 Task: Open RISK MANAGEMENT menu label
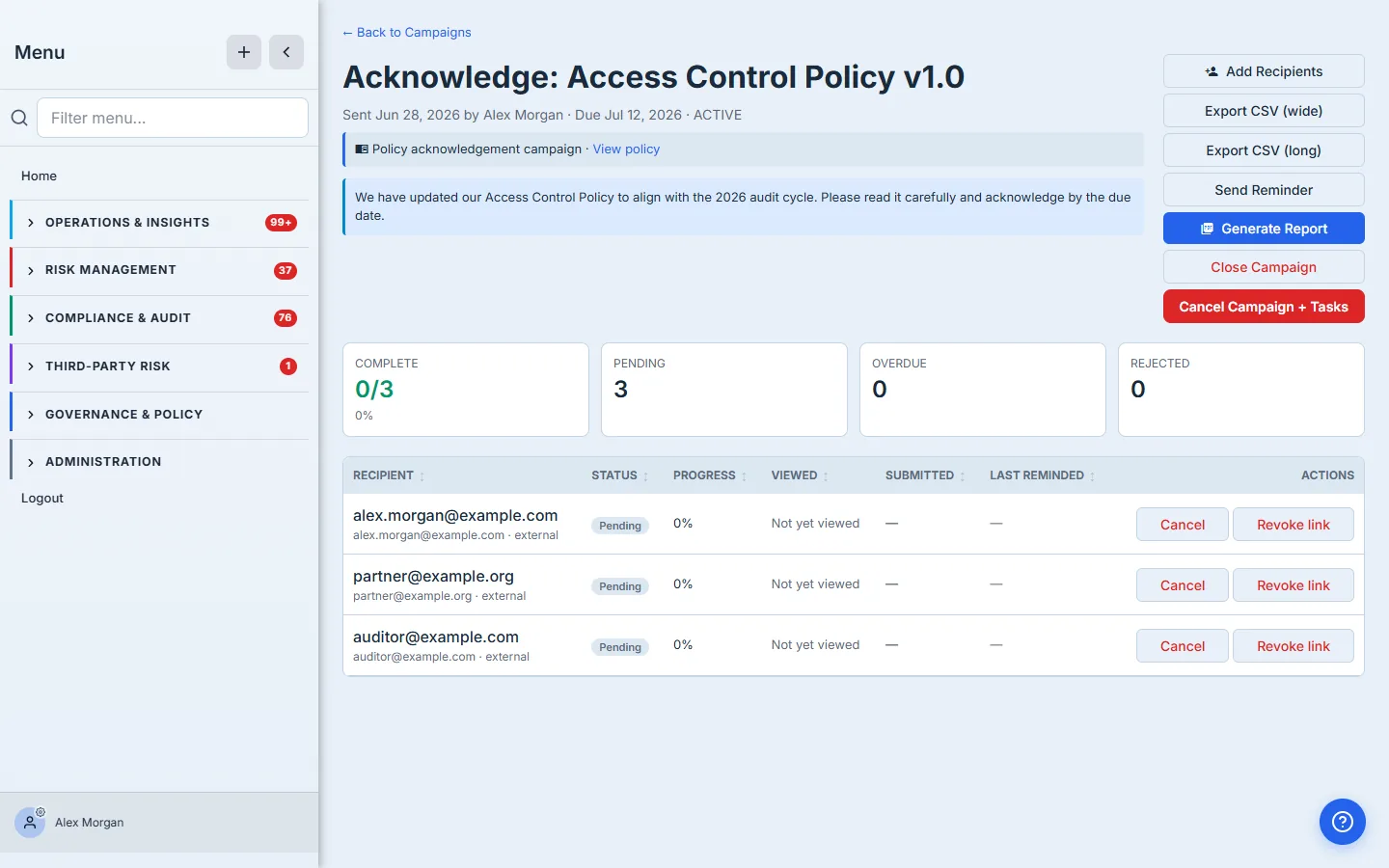pos(111,270)
